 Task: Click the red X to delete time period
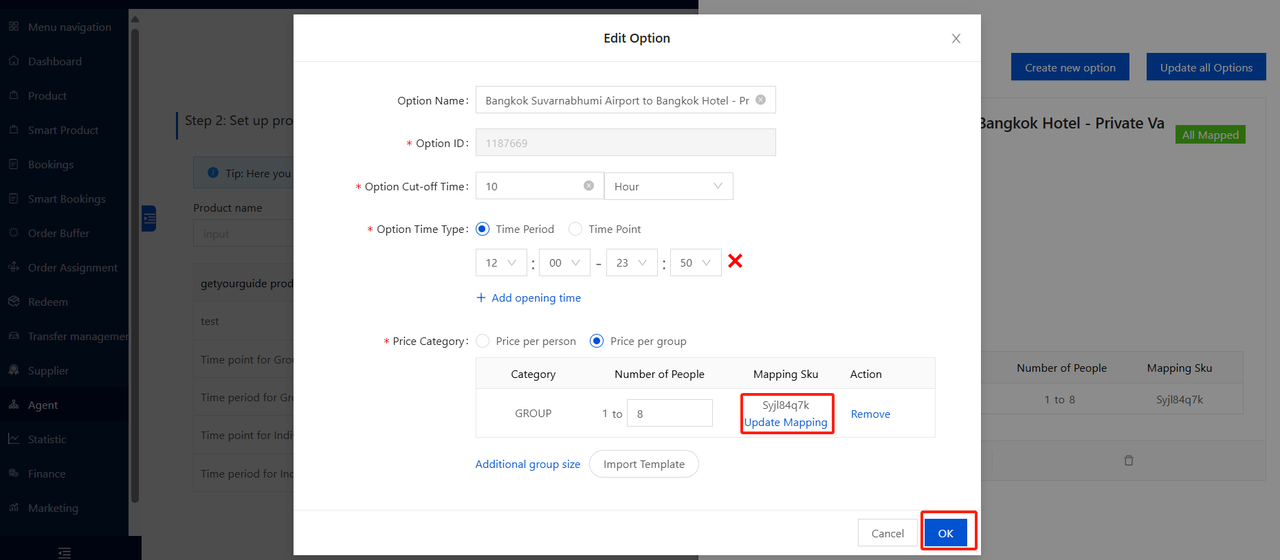pyautogui.click(x=735, y=262)
